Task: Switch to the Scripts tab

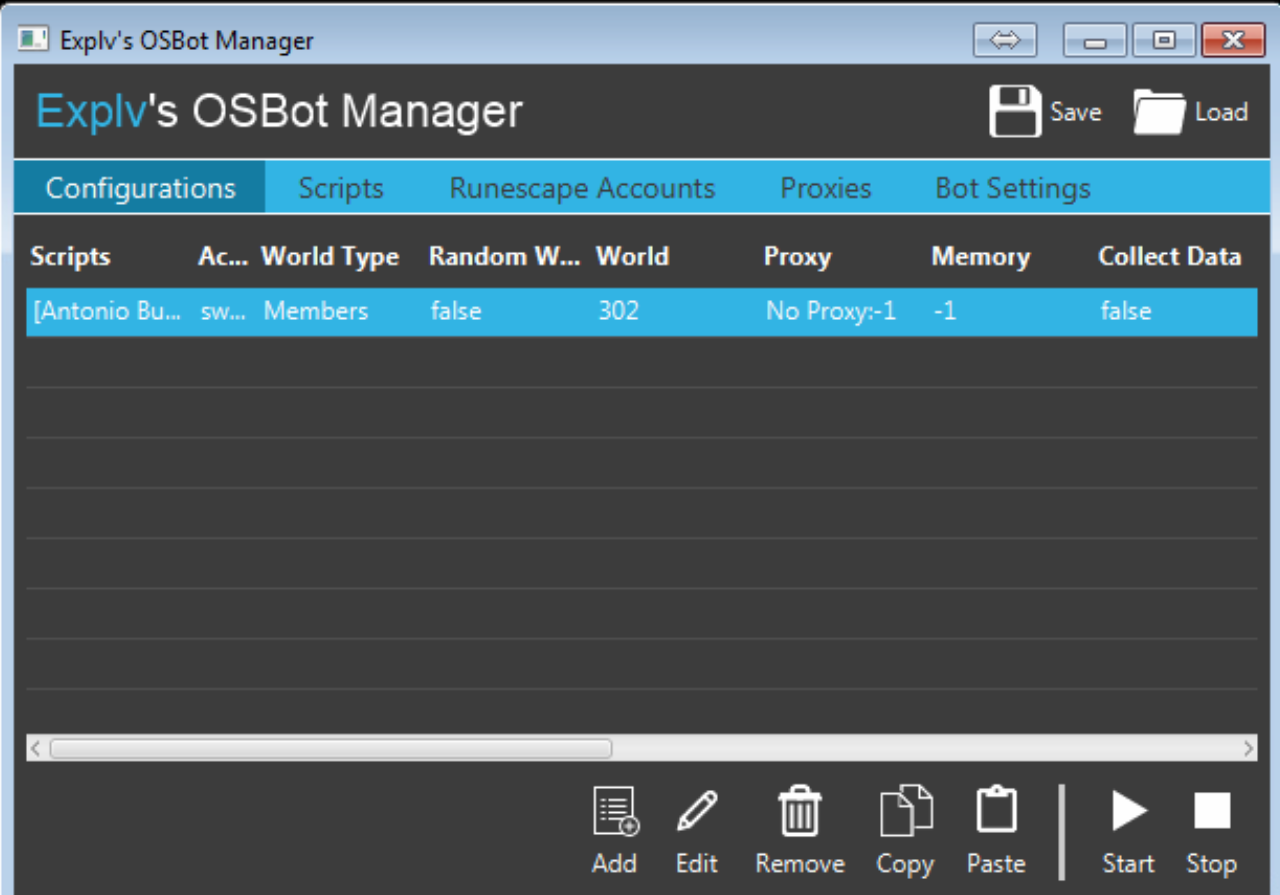Action: click(x=341, y=188)
